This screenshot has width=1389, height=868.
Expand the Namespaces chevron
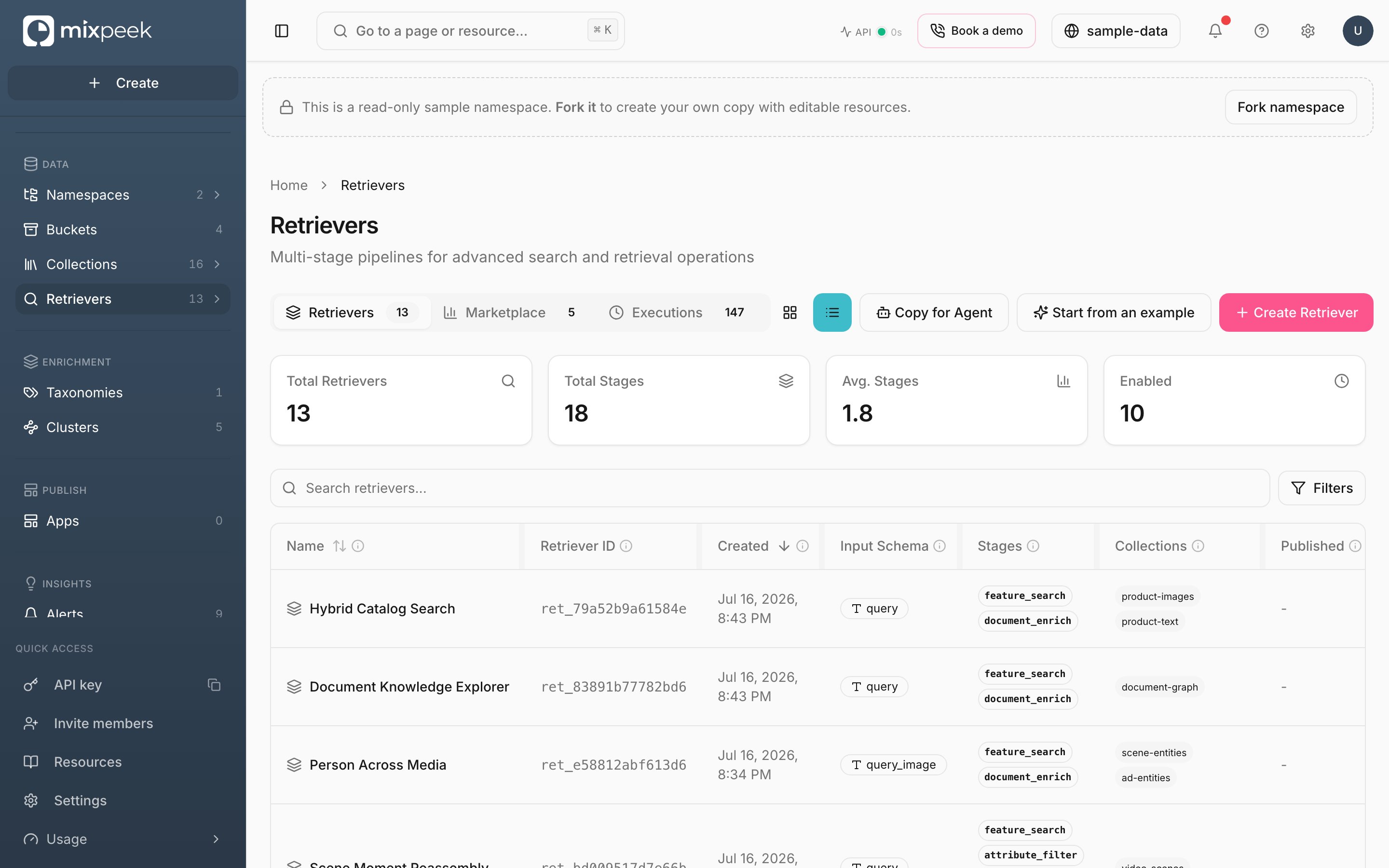point(217,195)
